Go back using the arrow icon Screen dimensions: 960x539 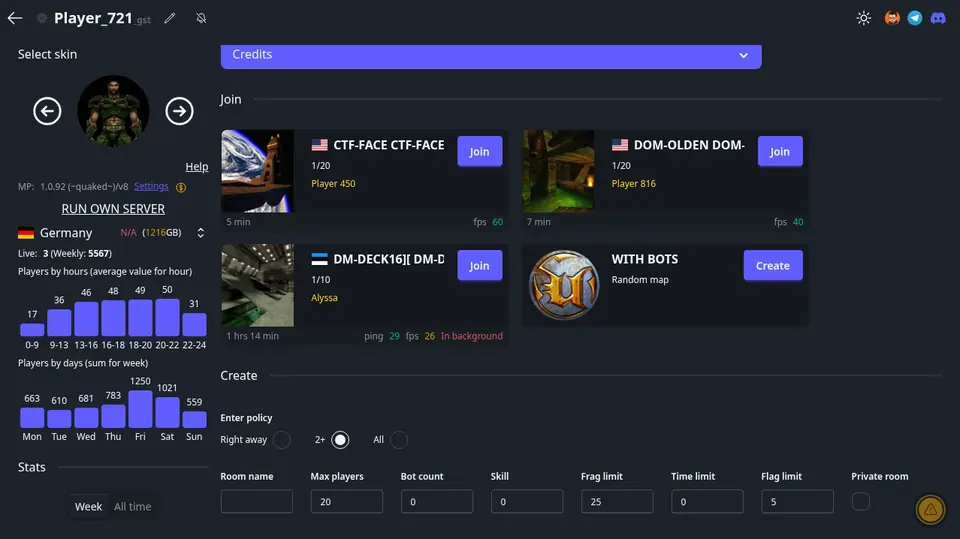click(15, 18)
